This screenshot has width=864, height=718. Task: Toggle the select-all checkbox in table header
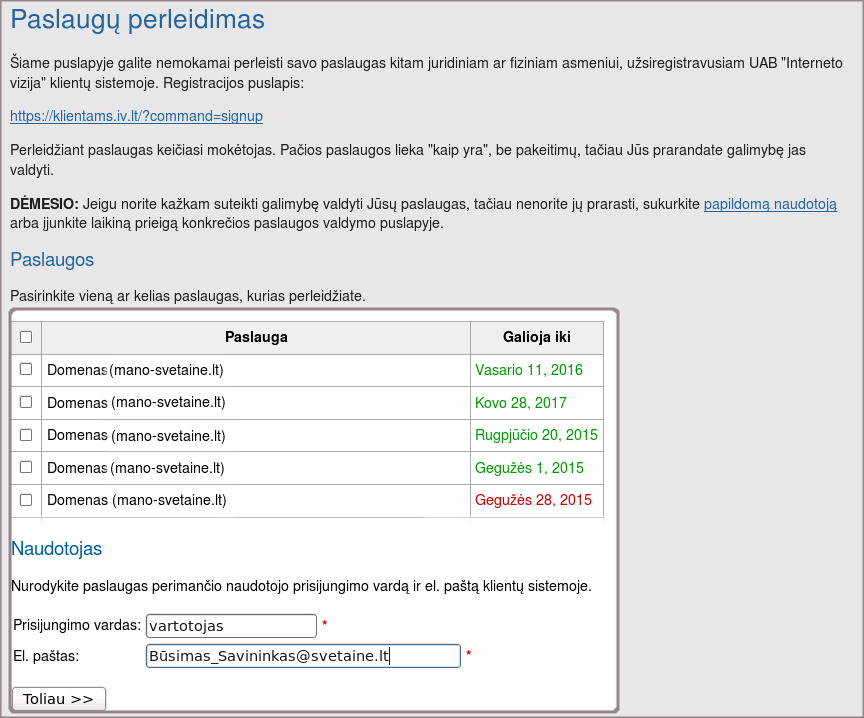[26, 337]
